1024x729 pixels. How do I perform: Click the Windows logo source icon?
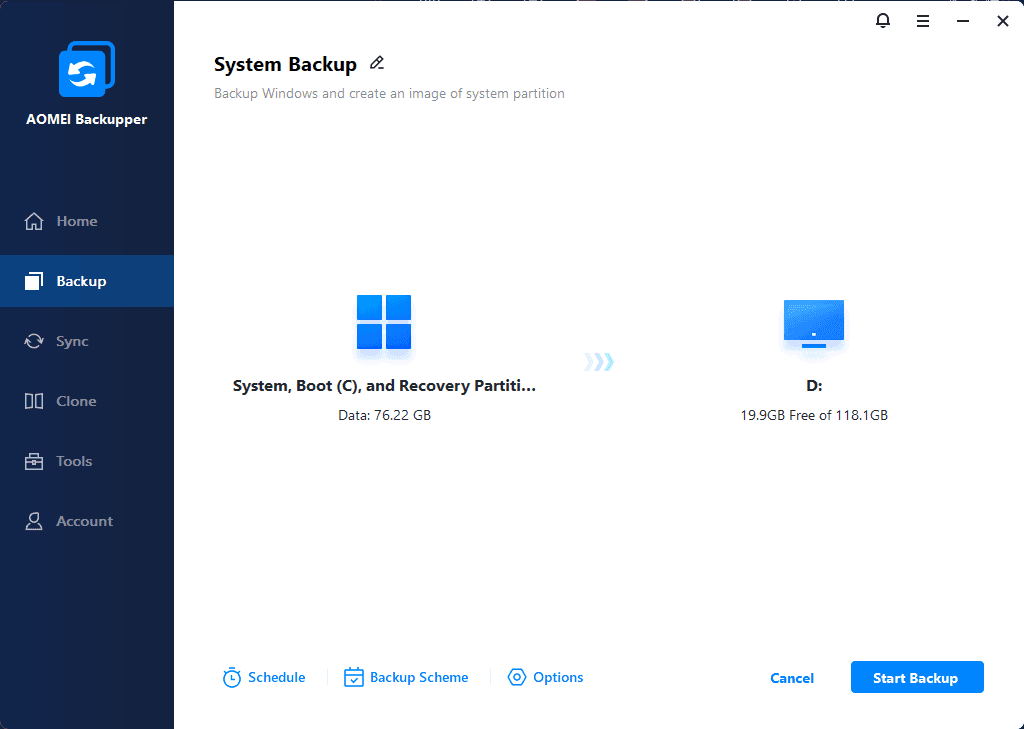point(384,322)
